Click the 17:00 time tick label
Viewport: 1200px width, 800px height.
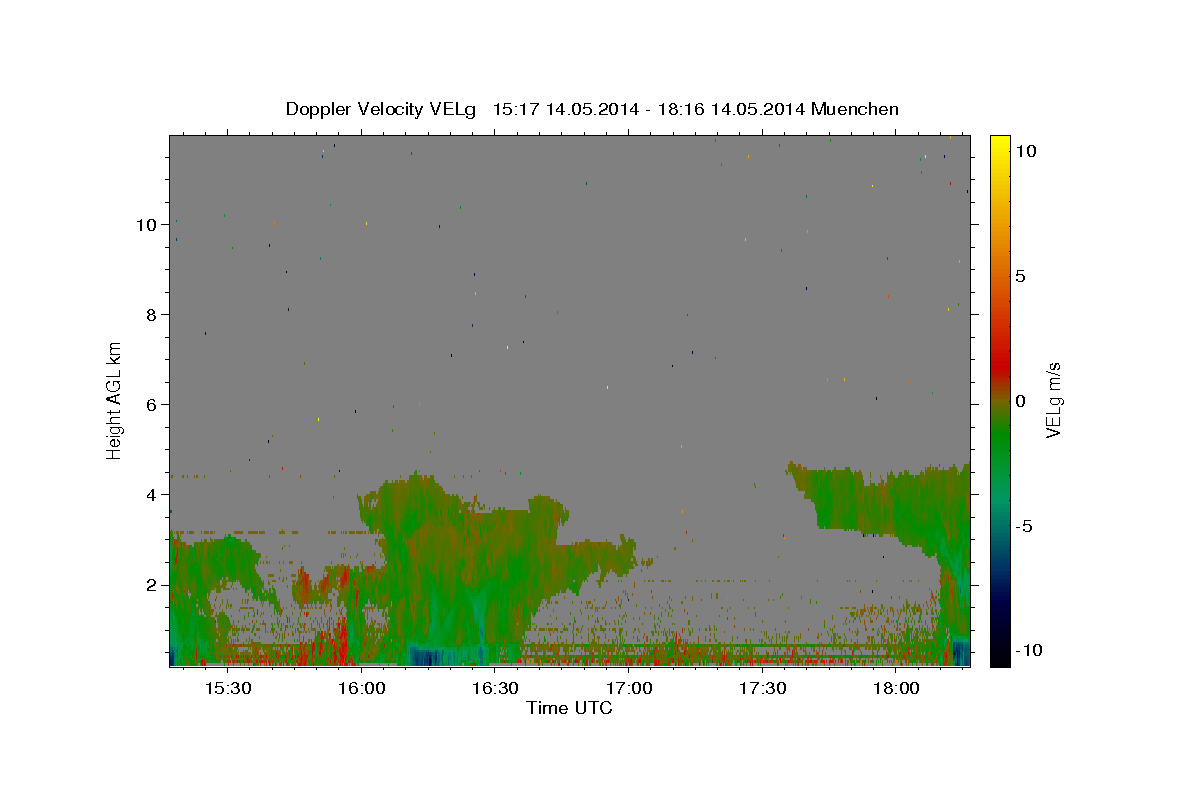click(629, 689)
